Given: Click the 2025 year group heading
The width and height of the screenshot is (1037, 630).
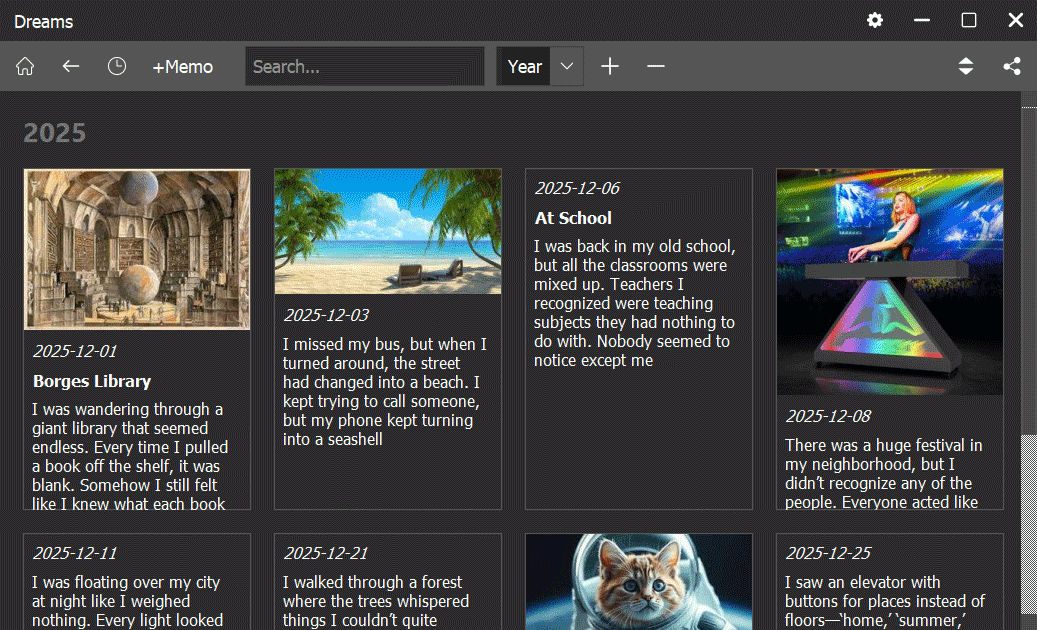Looking at the screenshot, I should pos(55,134).
